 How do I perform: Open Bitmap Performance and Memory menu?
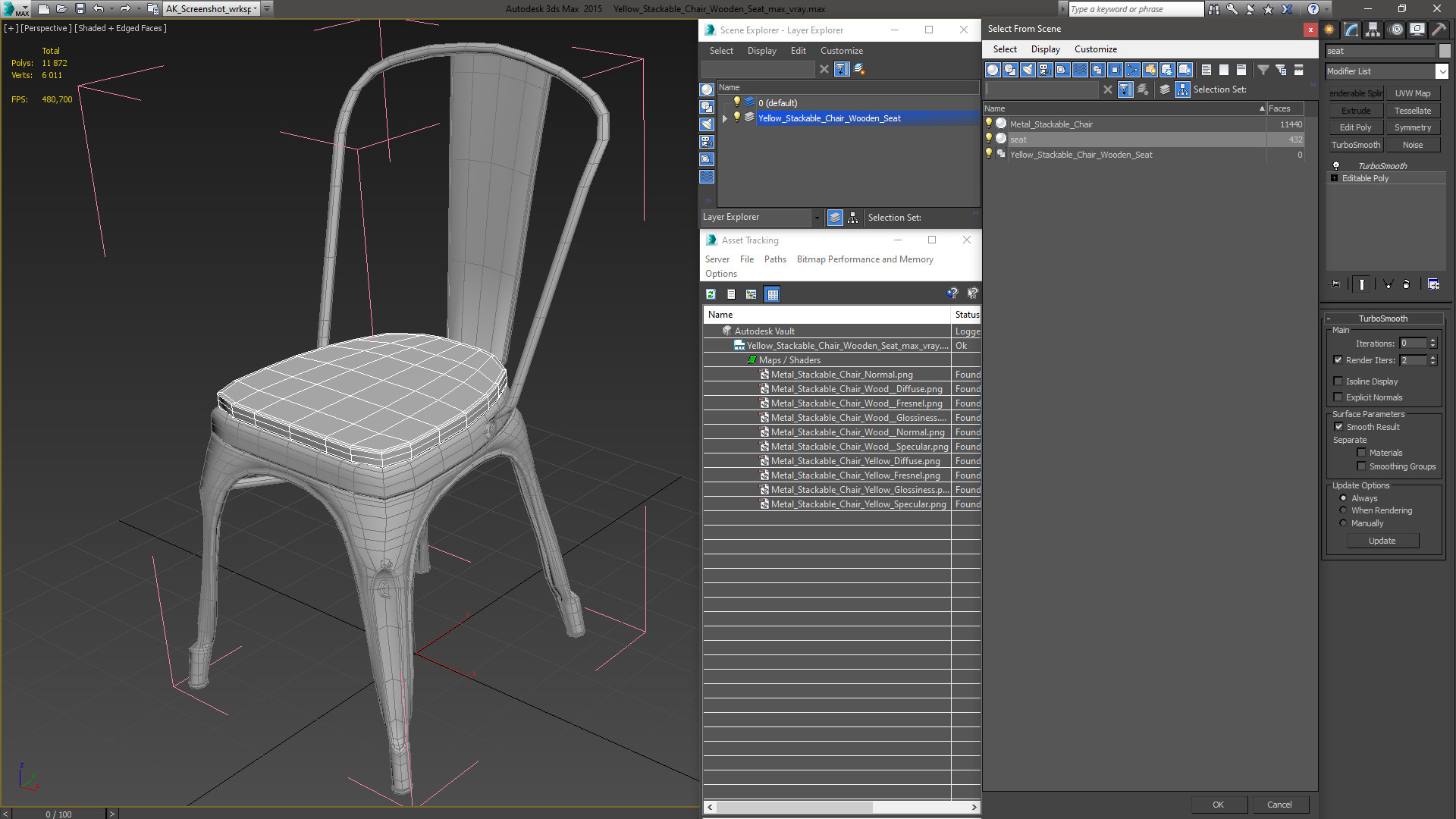click(864, 259)
